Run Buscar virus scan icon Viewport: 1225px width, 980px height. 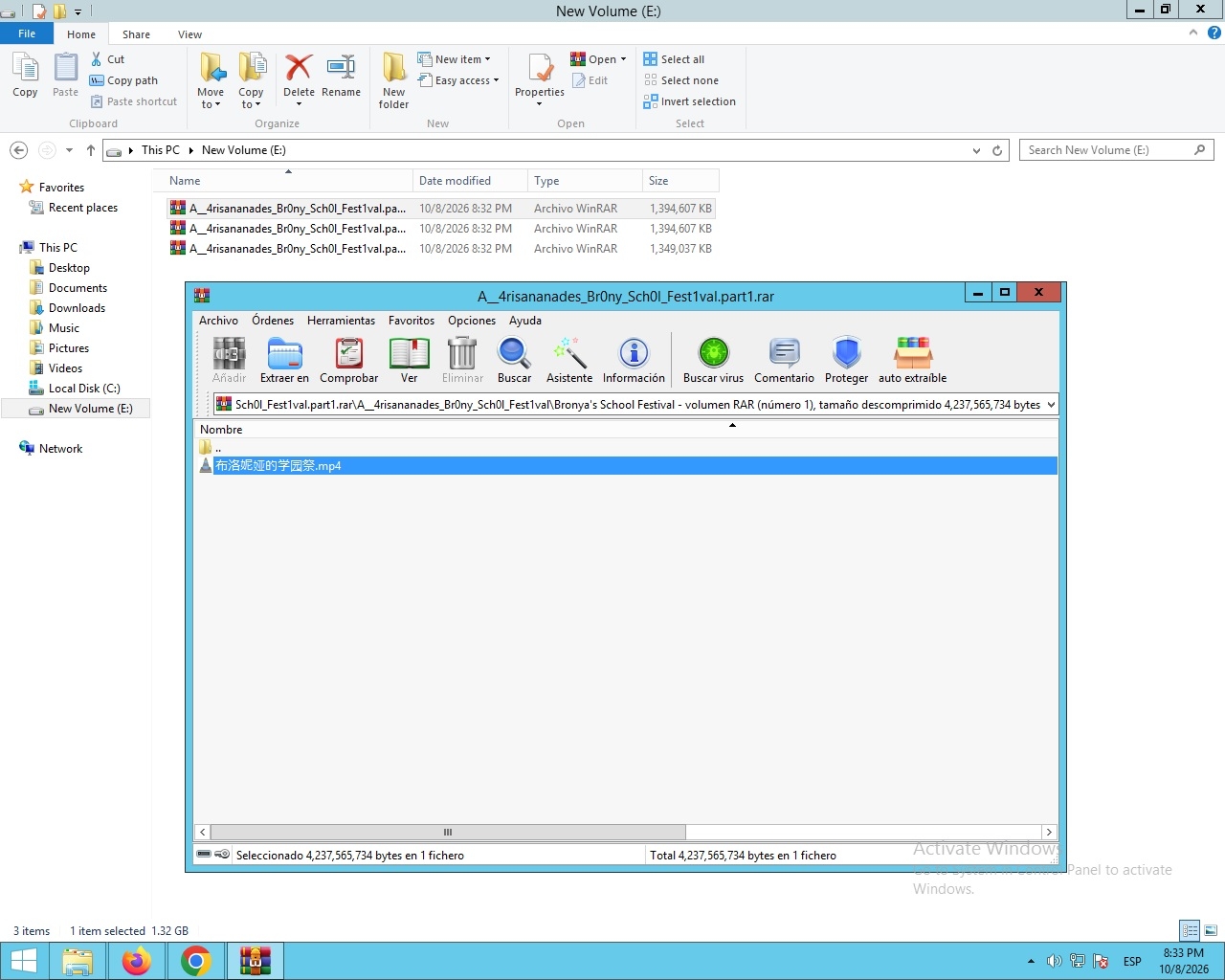[713, 360]
